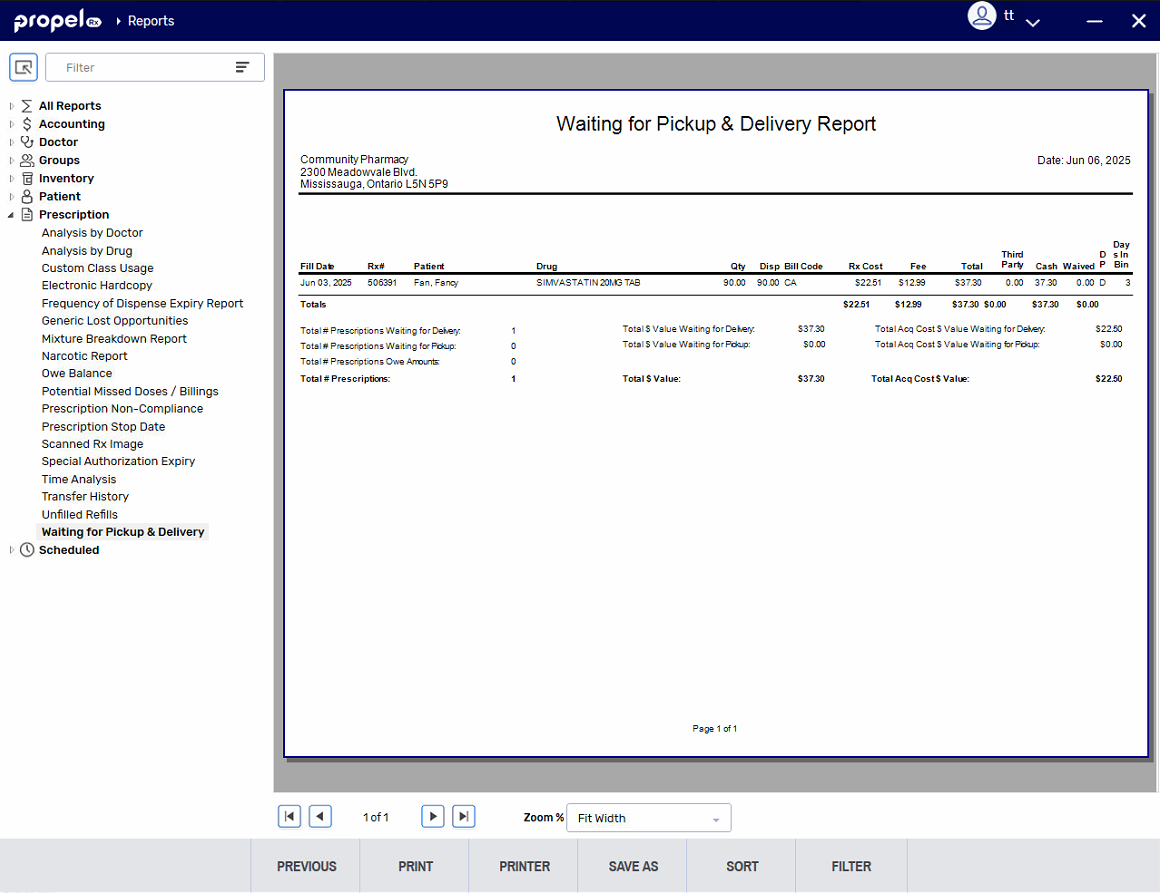The width and height of the screenshot is (1160, 893).
Task: Select the Accounting category
Action: [x=72, y=124]
